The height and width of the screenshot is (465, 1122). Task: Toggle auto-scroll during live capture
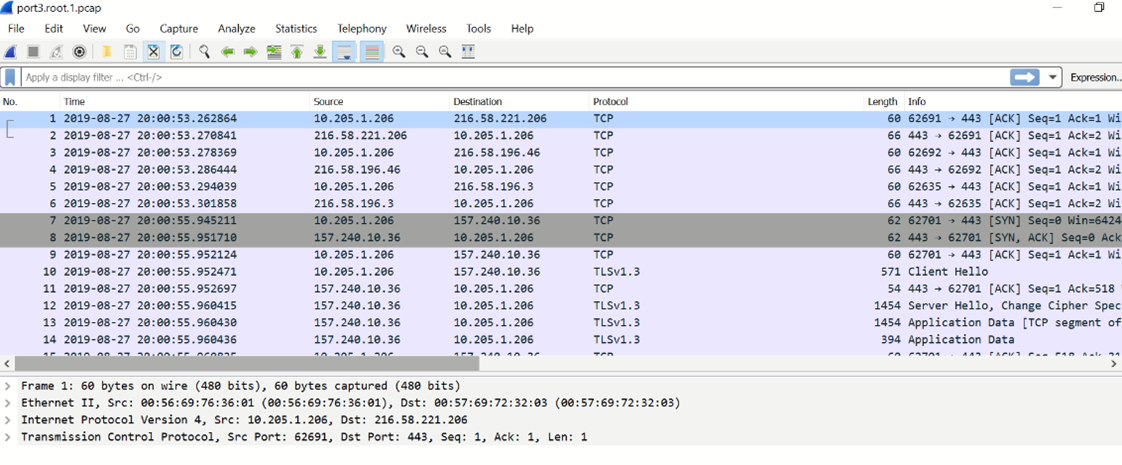[x=345, y=52]
